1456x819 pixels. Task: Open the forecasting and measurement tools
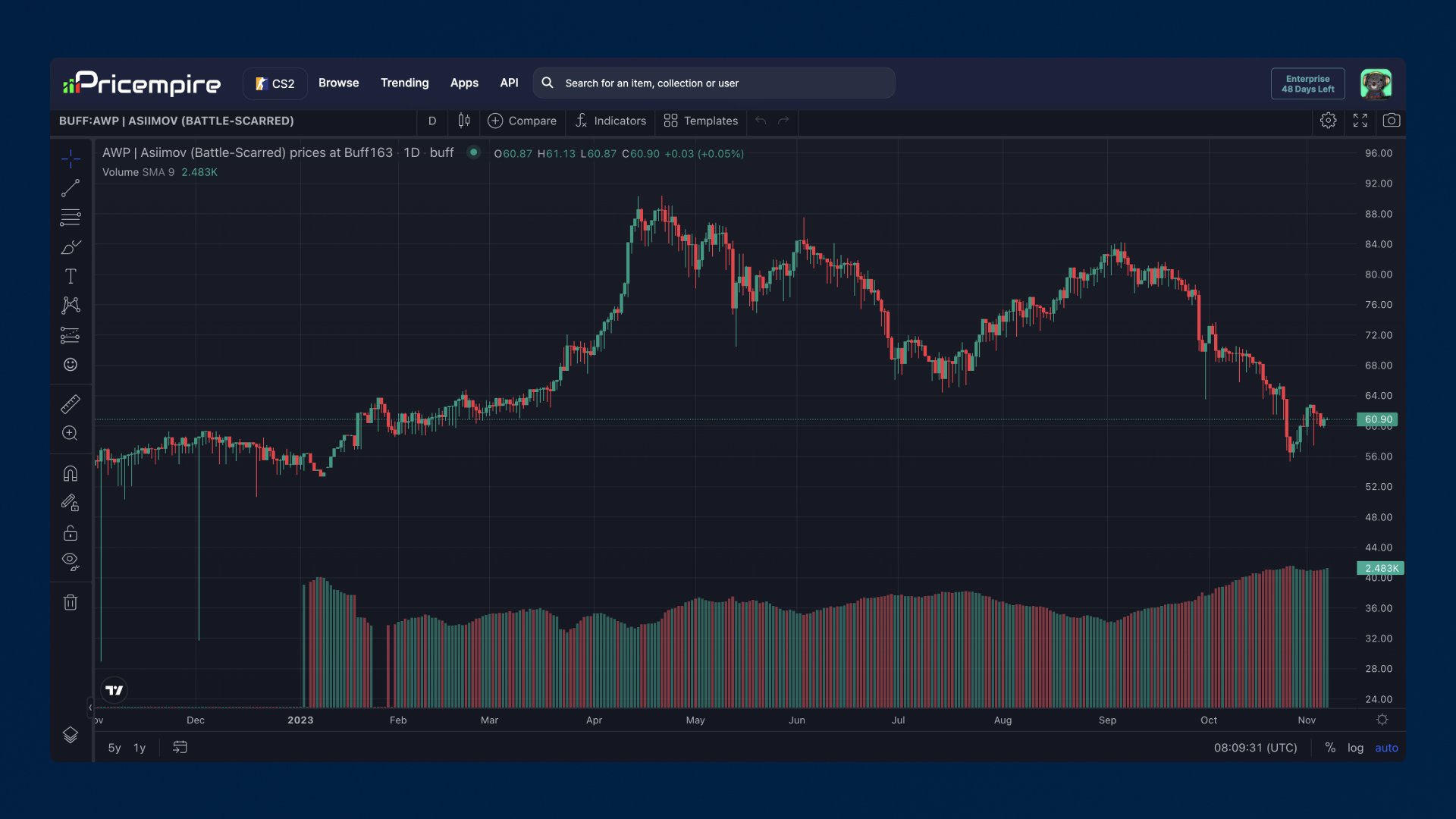click(71, 335)
